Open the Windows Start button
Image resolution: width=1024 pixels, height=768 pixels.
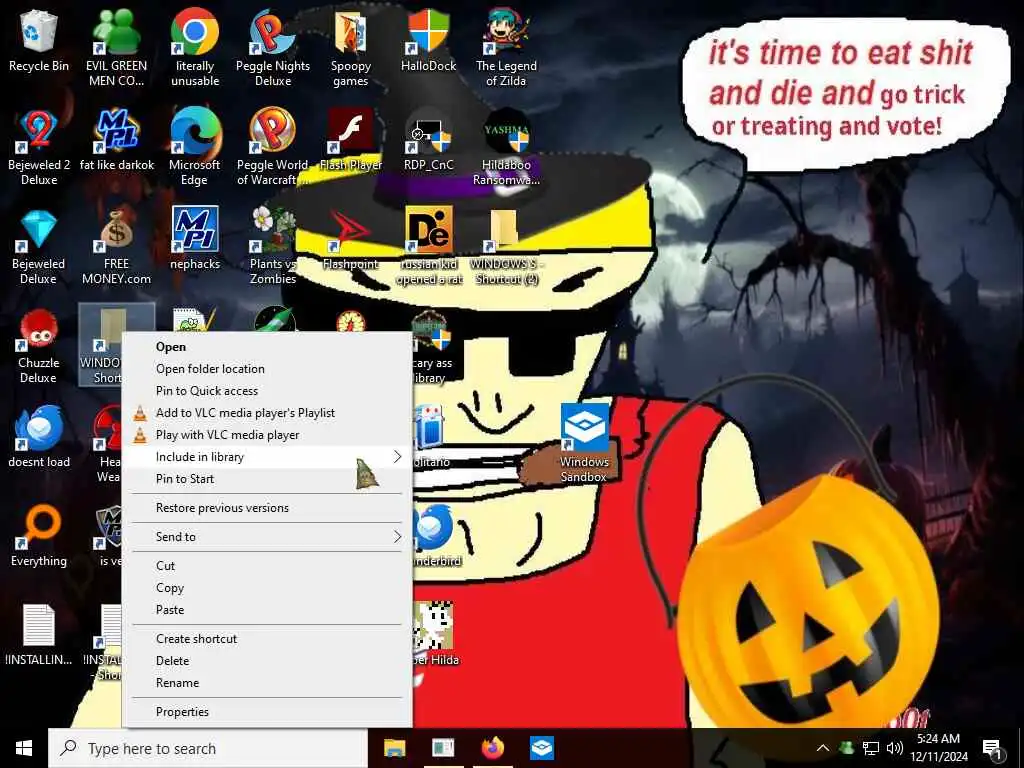pyautogui.click(x=24, y=748)
